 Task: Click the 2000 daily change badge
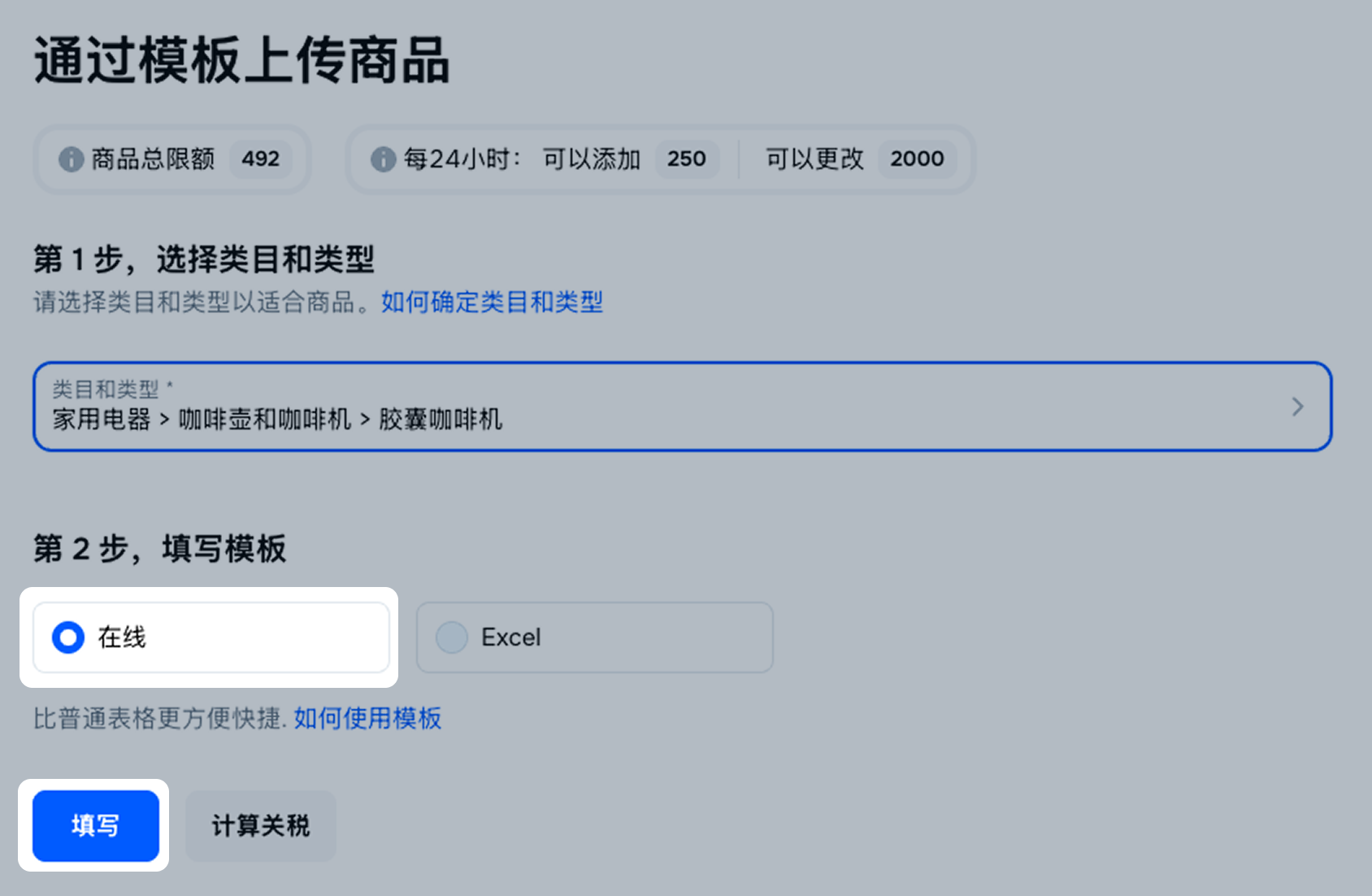click(x=917, y=159)
